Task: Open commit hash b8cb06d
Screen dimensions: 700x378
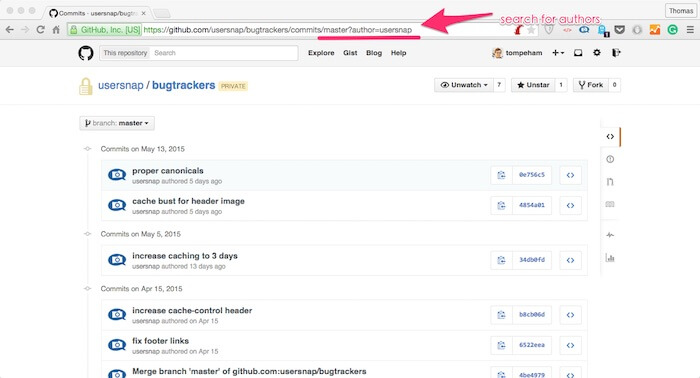Action: [x=532, y=315]
